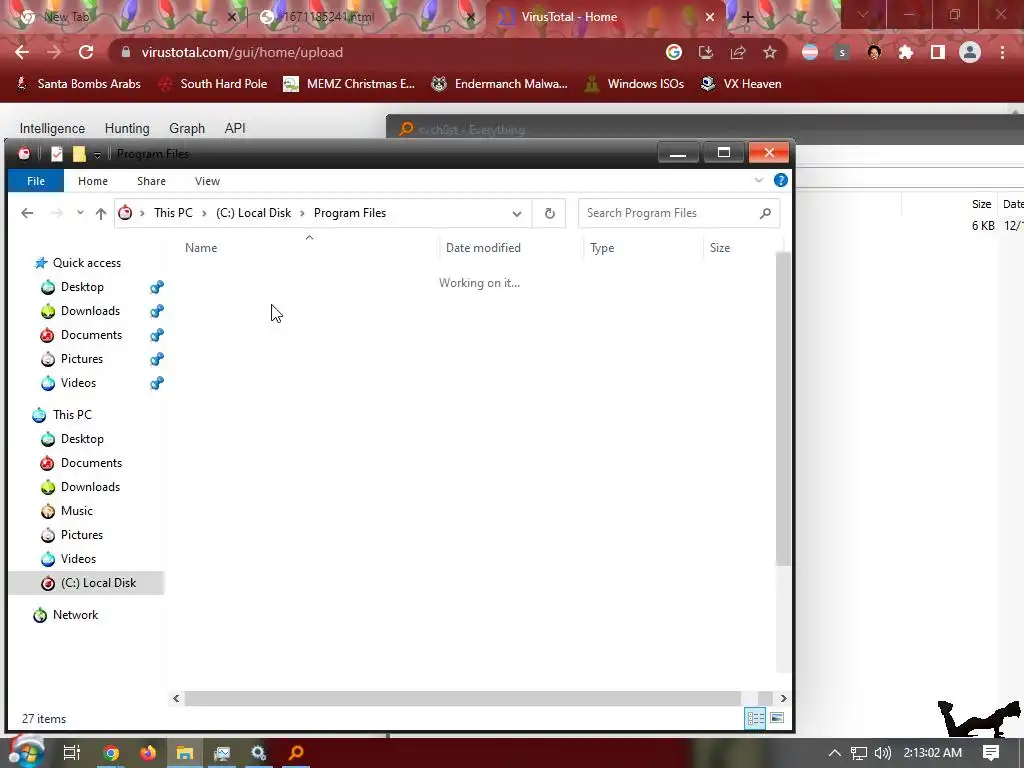This screenshot has width=1024, height=768.
Task: Open the Intelligence menu on VirusTotal
Action: click(x=52, y=128)
